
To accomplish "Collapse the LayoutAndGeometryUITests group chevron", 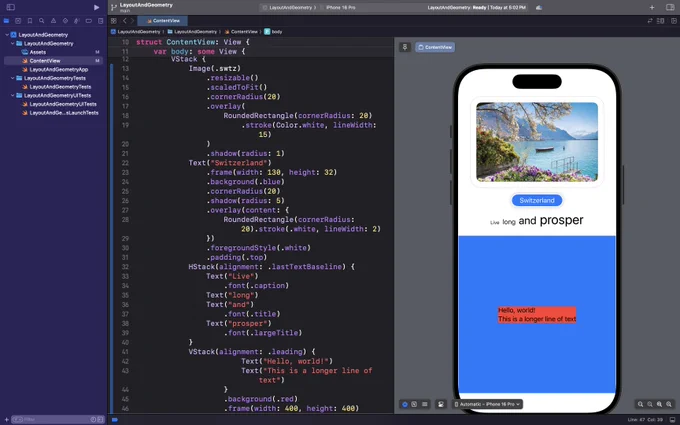I will tap(13, 95).
